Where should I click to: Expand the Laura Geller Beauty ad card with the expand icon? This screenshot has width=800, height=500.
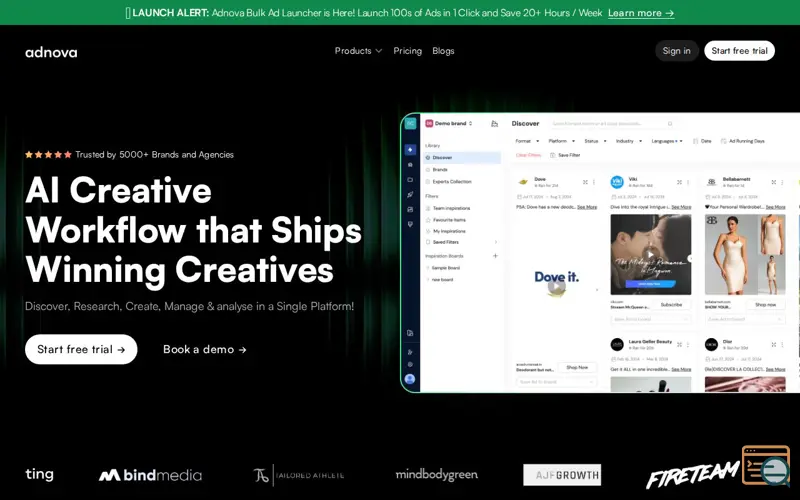click(679, 345)
